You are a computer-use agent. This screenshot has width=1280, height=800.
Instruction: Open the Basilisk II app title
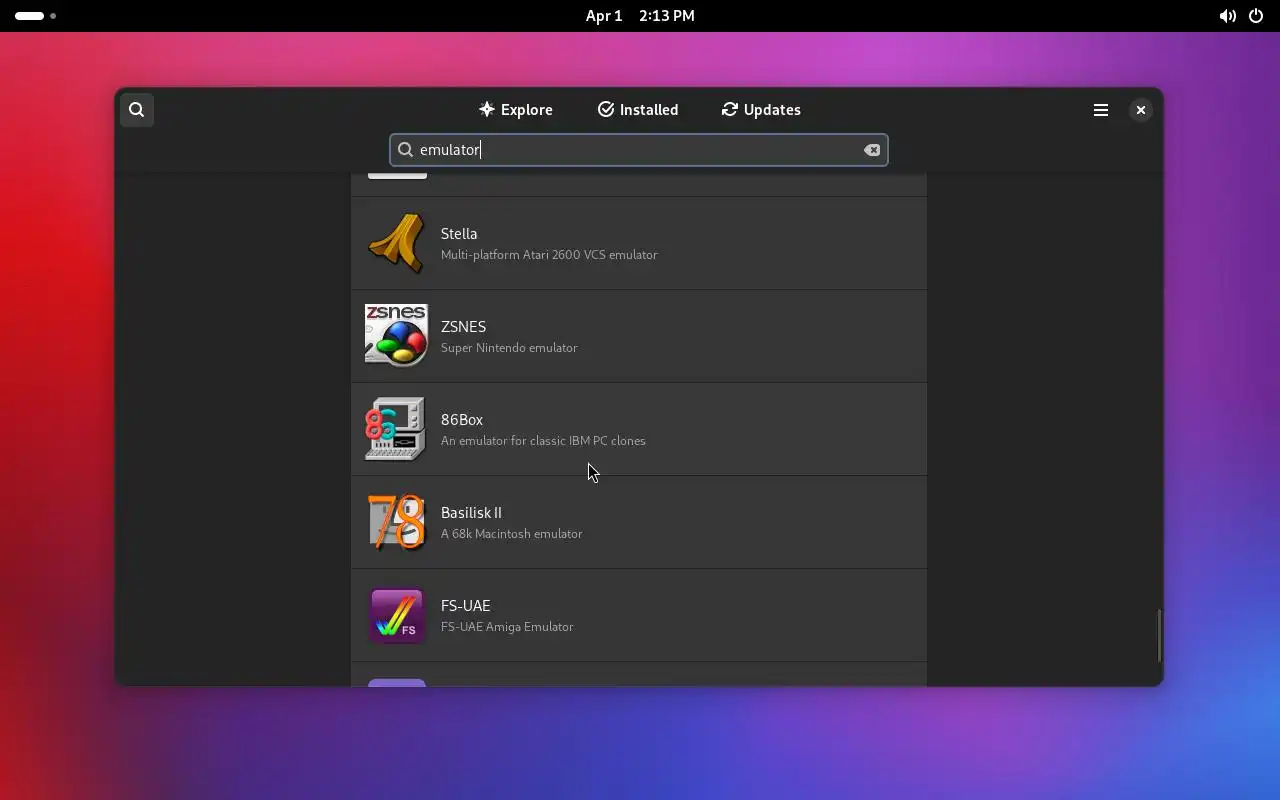click(471, 513)
